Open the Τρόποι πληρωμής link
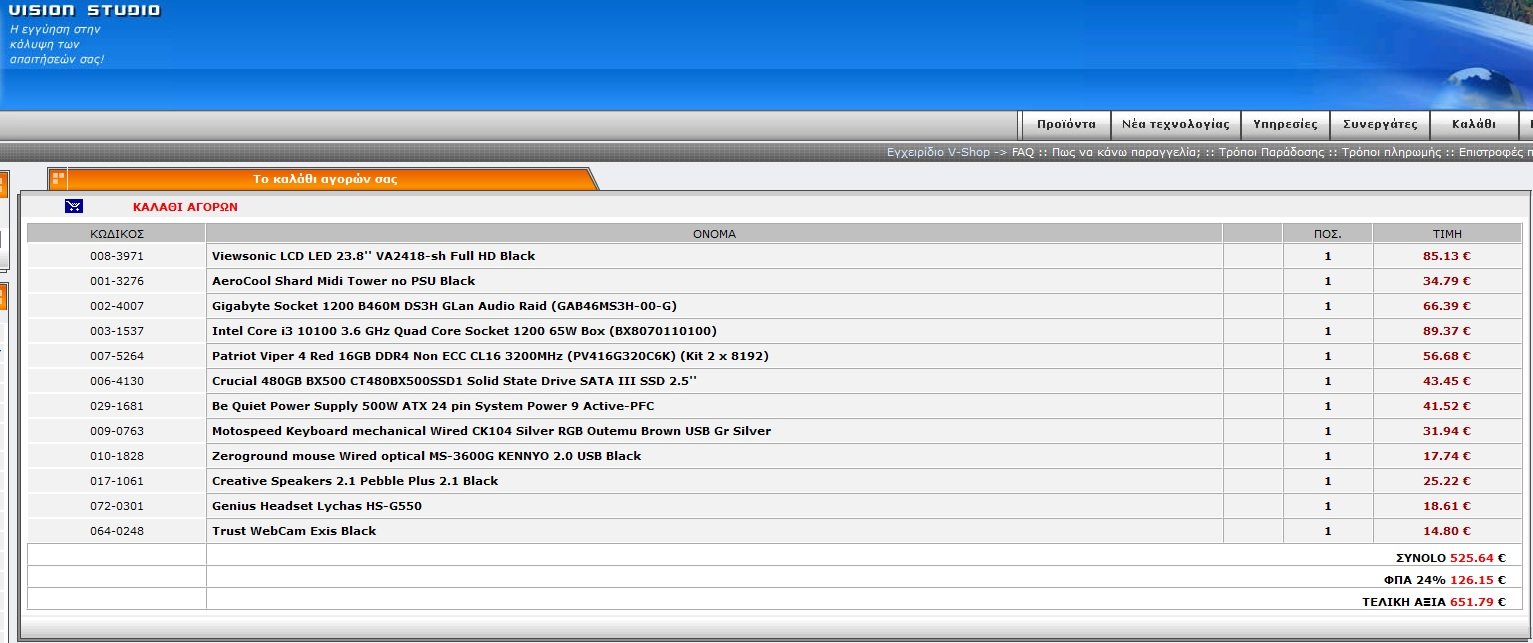 pos(1391,153)
